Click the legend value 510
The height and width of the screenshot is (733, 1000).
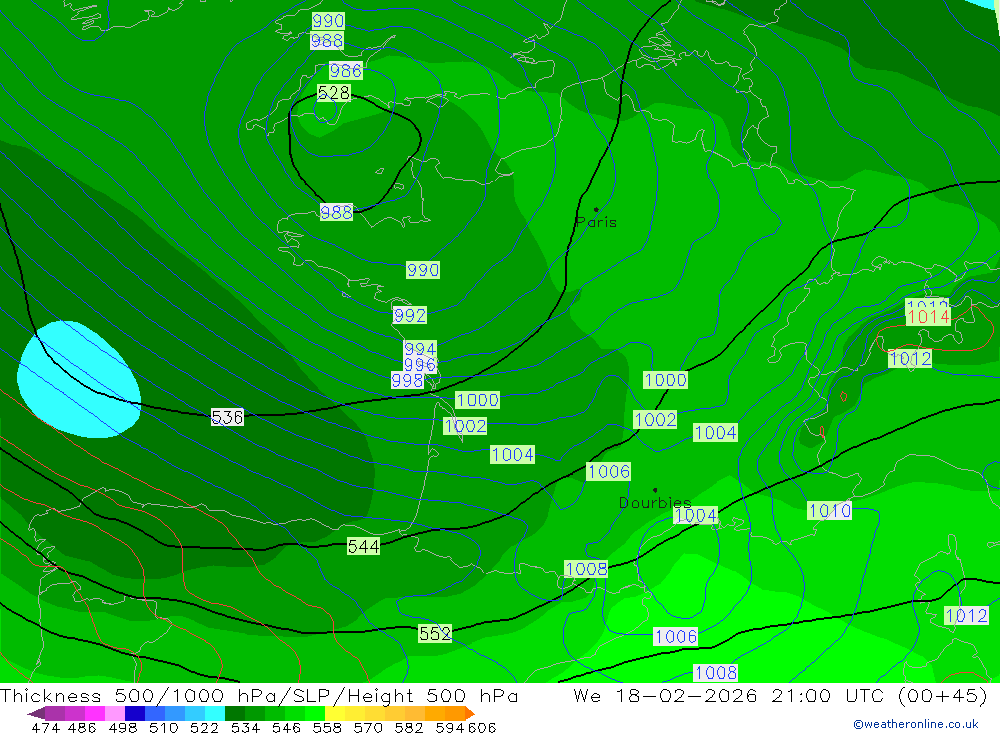point(163,727)
